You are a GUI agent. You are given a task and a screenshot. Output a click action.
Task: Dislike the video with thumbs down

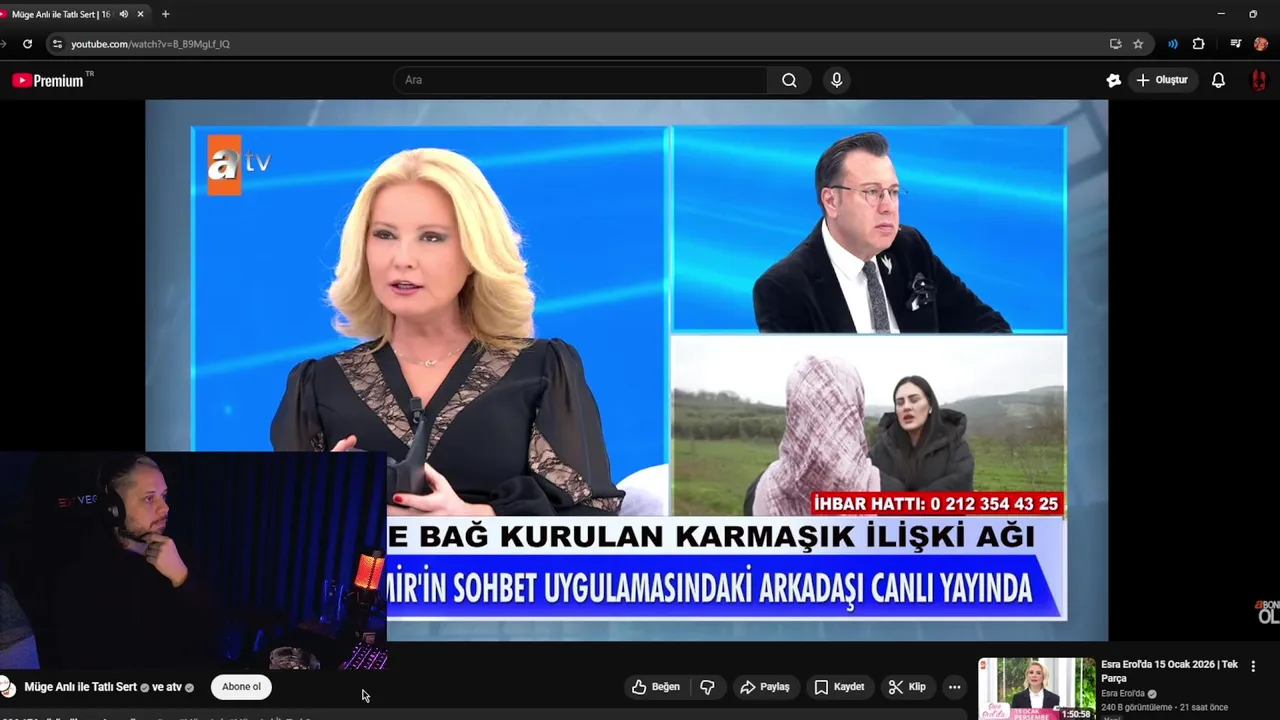click(707, 687)
